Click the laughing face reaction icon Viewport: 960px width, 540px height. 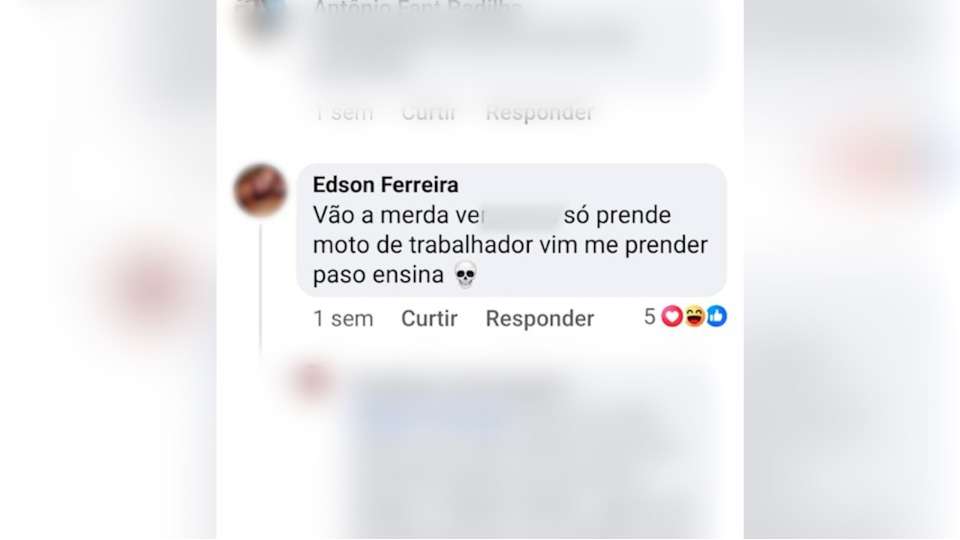(694, 316)
